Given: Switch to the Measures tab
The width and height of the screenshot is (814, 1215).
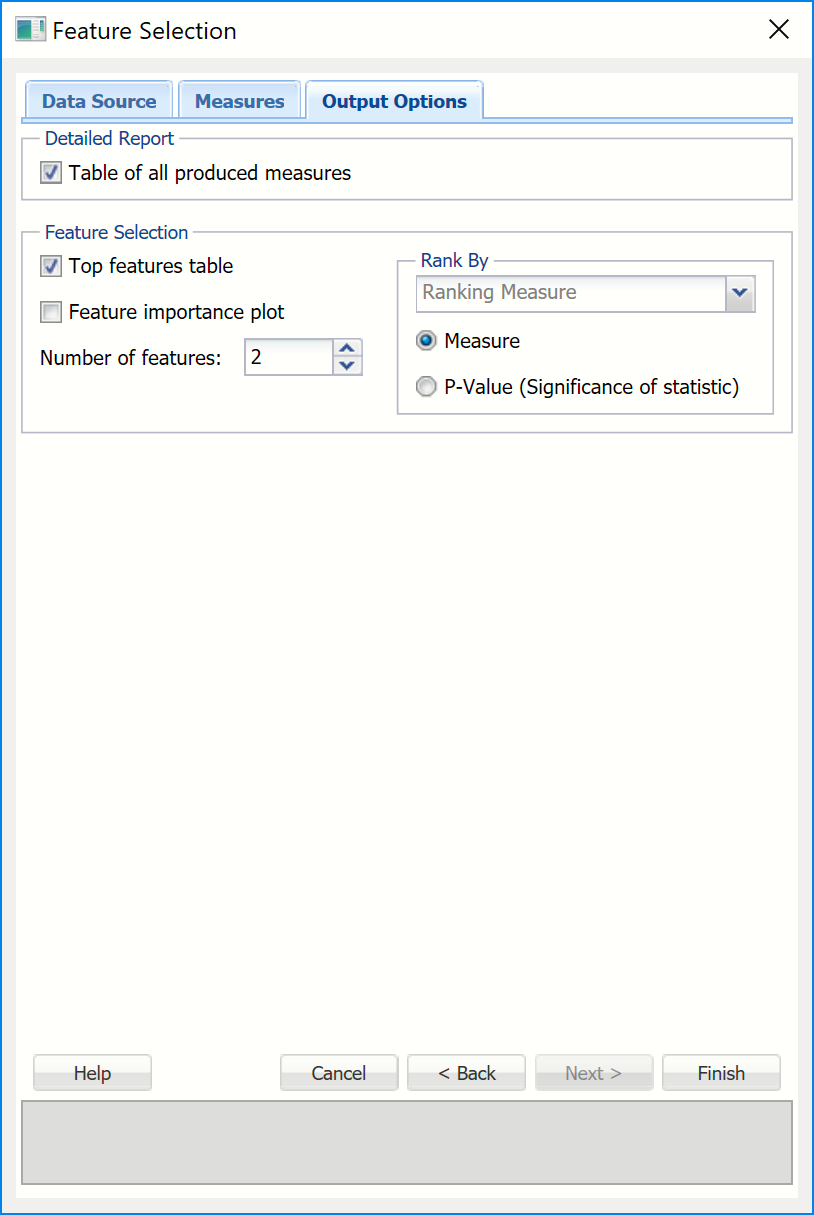Looking at the screenshot, I should click(239, 100).
